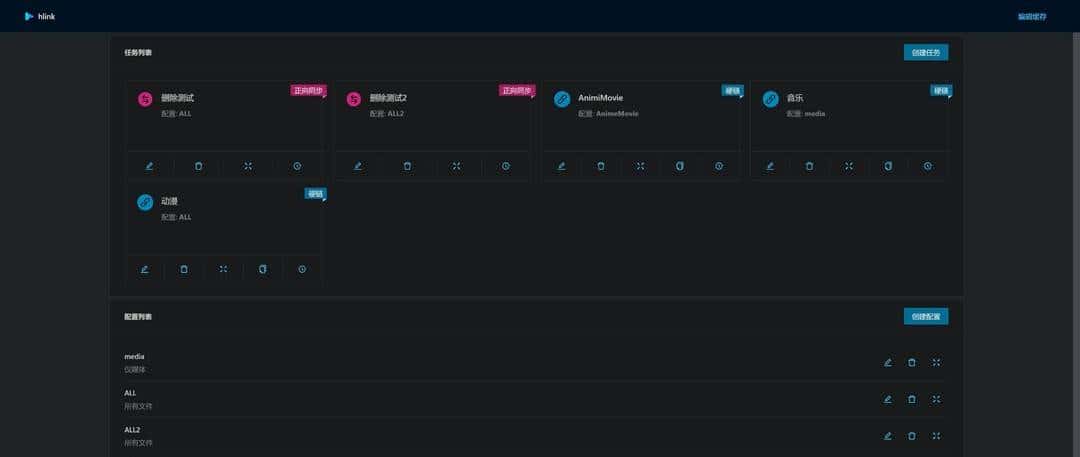Image resolution: width=1080 pixels, height=457 pixels.
Task: Click the clock icon on the 音乐 card
Action: coord(928,166)
